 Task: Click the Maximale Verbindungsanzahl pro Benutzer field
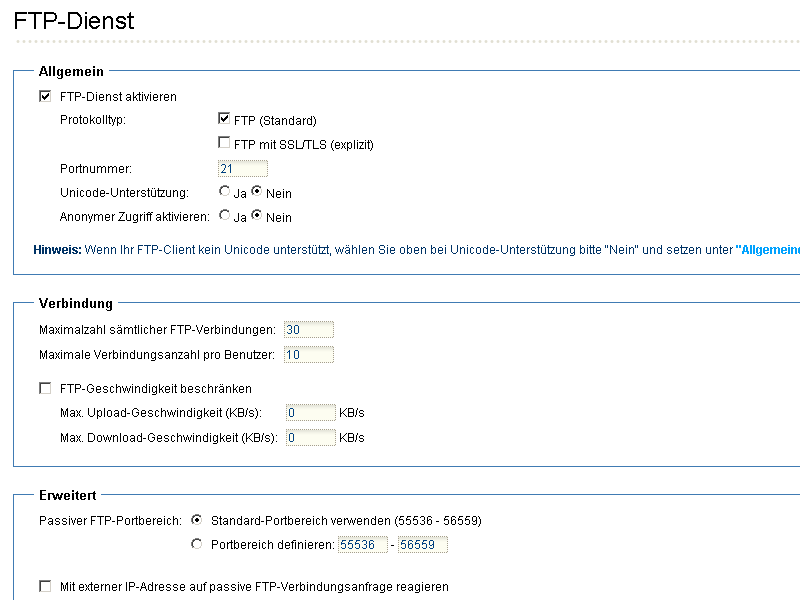click(309, 355)
